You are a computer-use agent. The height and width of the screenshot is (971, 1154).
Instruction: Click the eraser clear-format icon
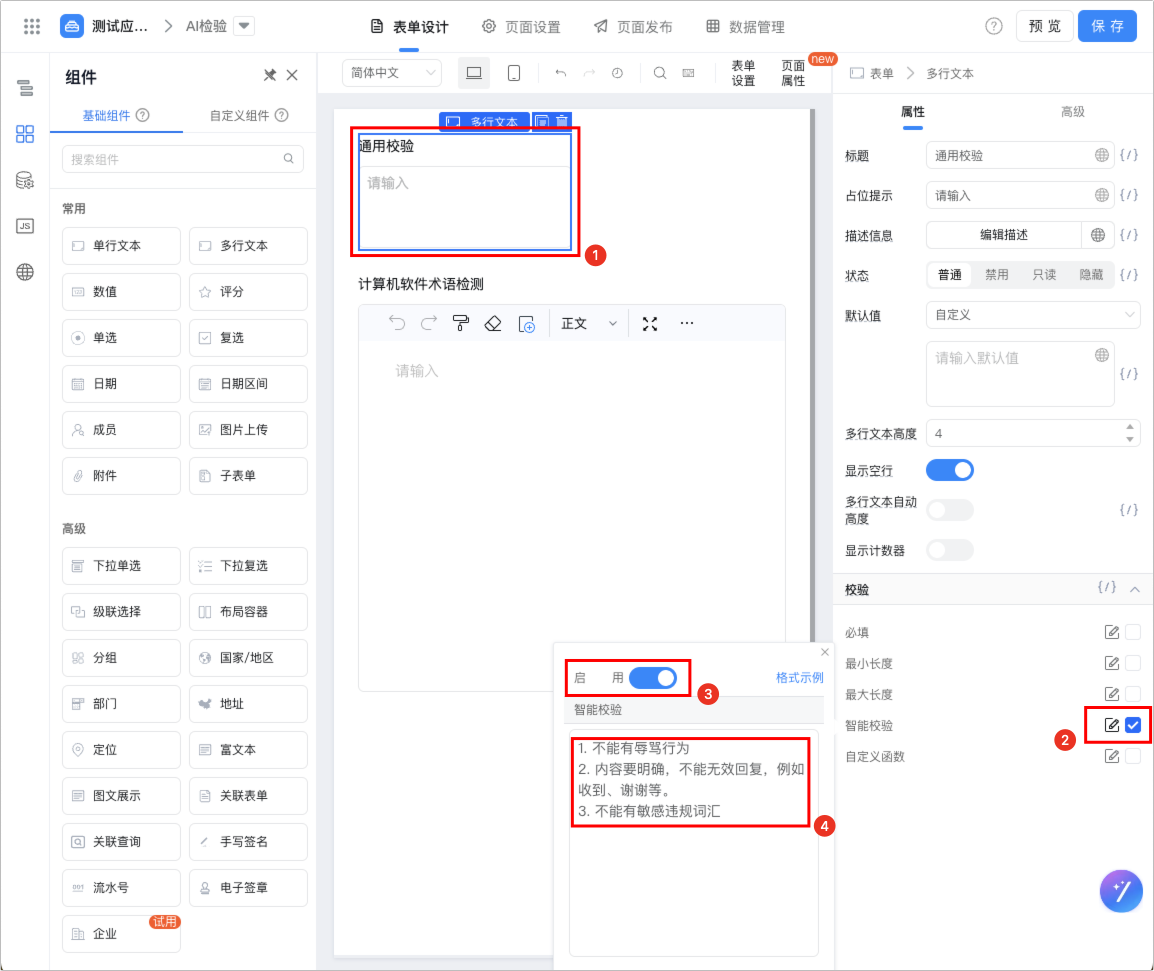[492, 323]
